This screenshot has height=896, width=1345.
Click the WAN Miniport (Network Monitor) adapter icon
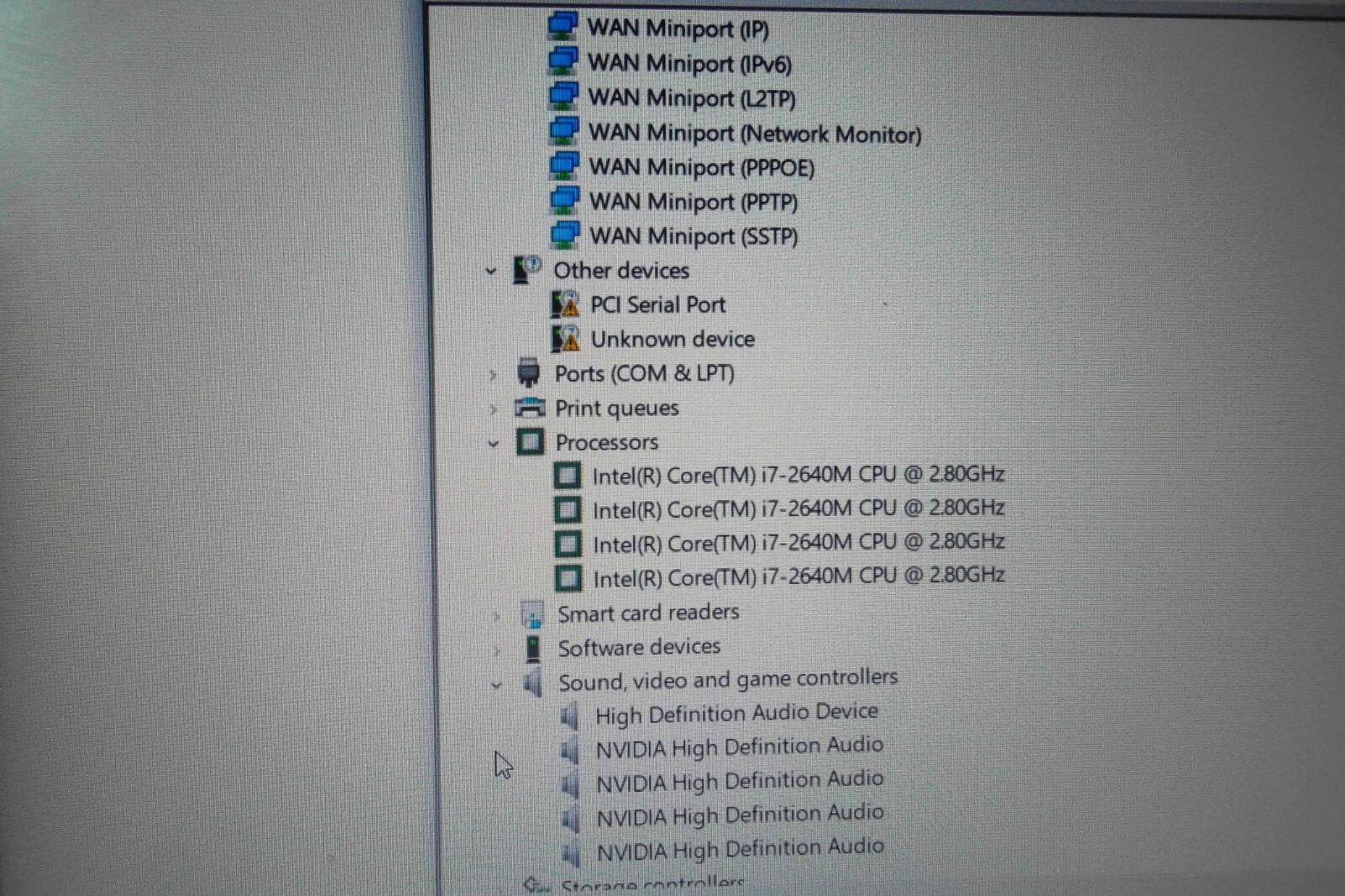pyautogui.click(x=563, y=130)
